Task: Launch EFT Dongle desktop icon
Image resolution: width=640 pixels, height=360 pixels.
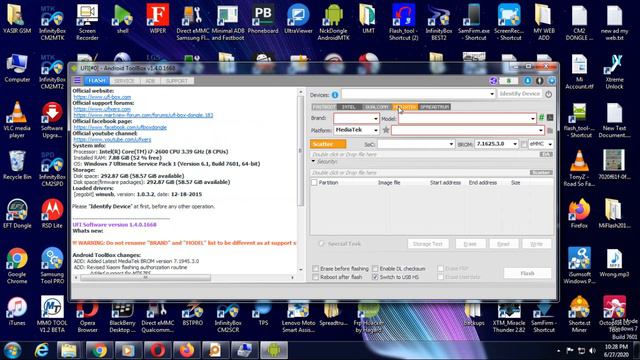Action: coord(17,214)
